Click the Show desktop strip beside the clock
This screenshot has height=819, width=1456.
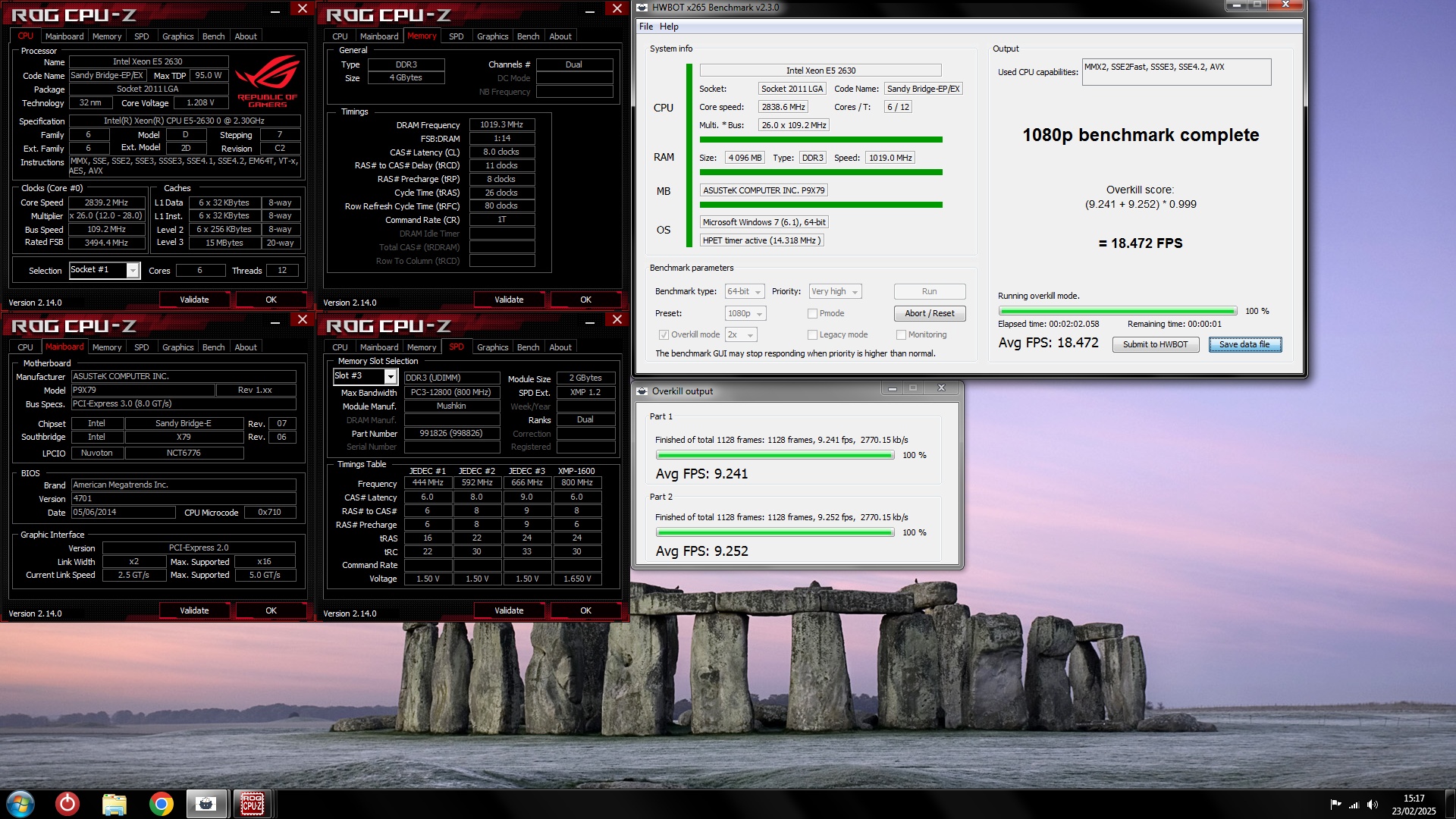coord(1450,805)
